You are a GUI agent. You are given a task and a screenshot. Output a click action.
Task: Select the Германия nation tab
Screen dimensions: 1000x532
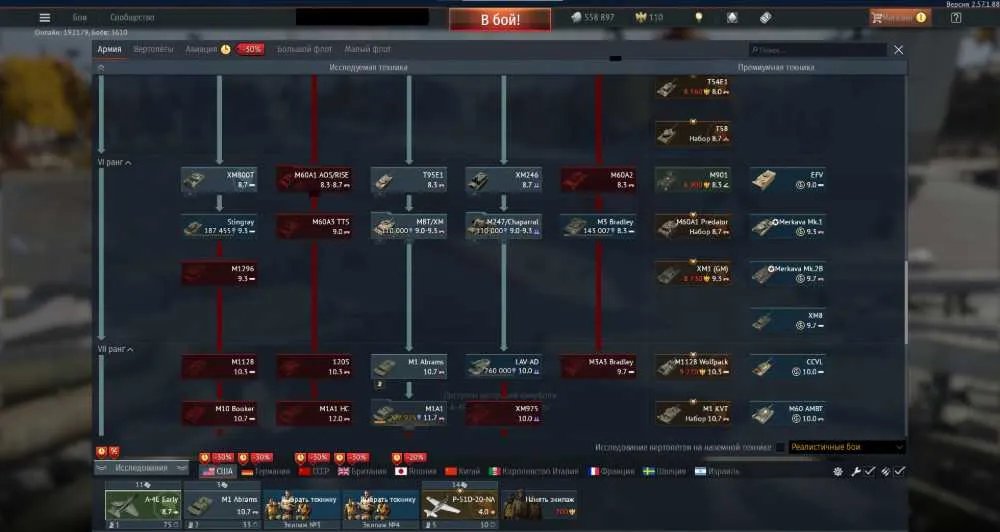click(265, 471)
